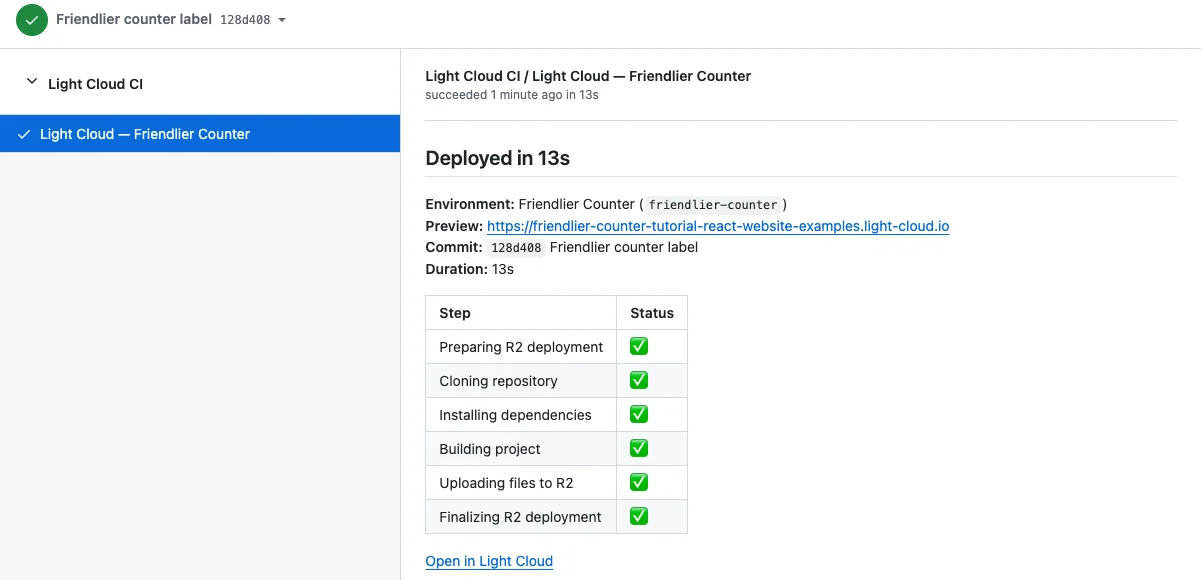Click the Uploading files to R2 checkmark
The height and width of the screenshot is (580, 1202).
point(639,482)
